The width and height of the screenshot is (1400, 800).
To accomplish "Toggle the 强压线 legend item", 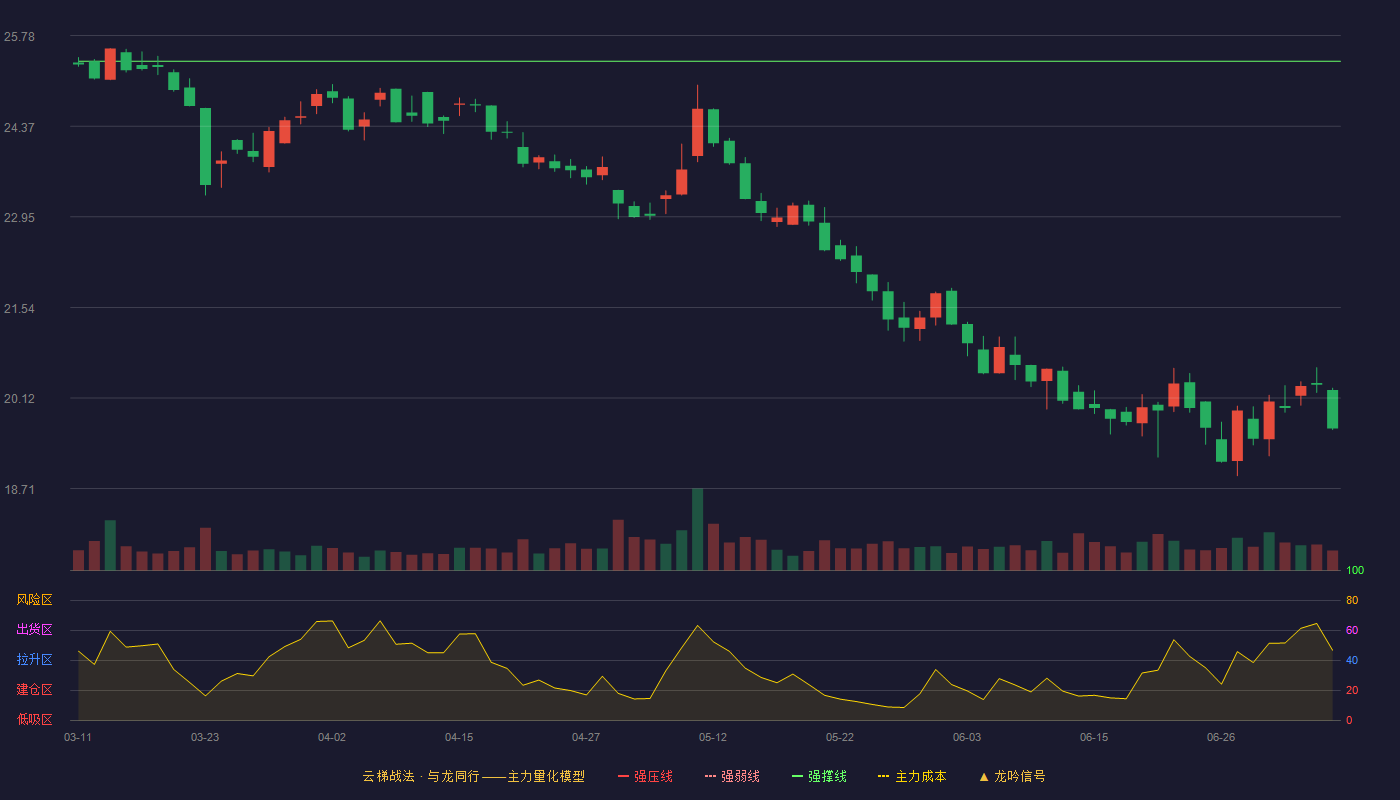I will (x=645, y=776).
